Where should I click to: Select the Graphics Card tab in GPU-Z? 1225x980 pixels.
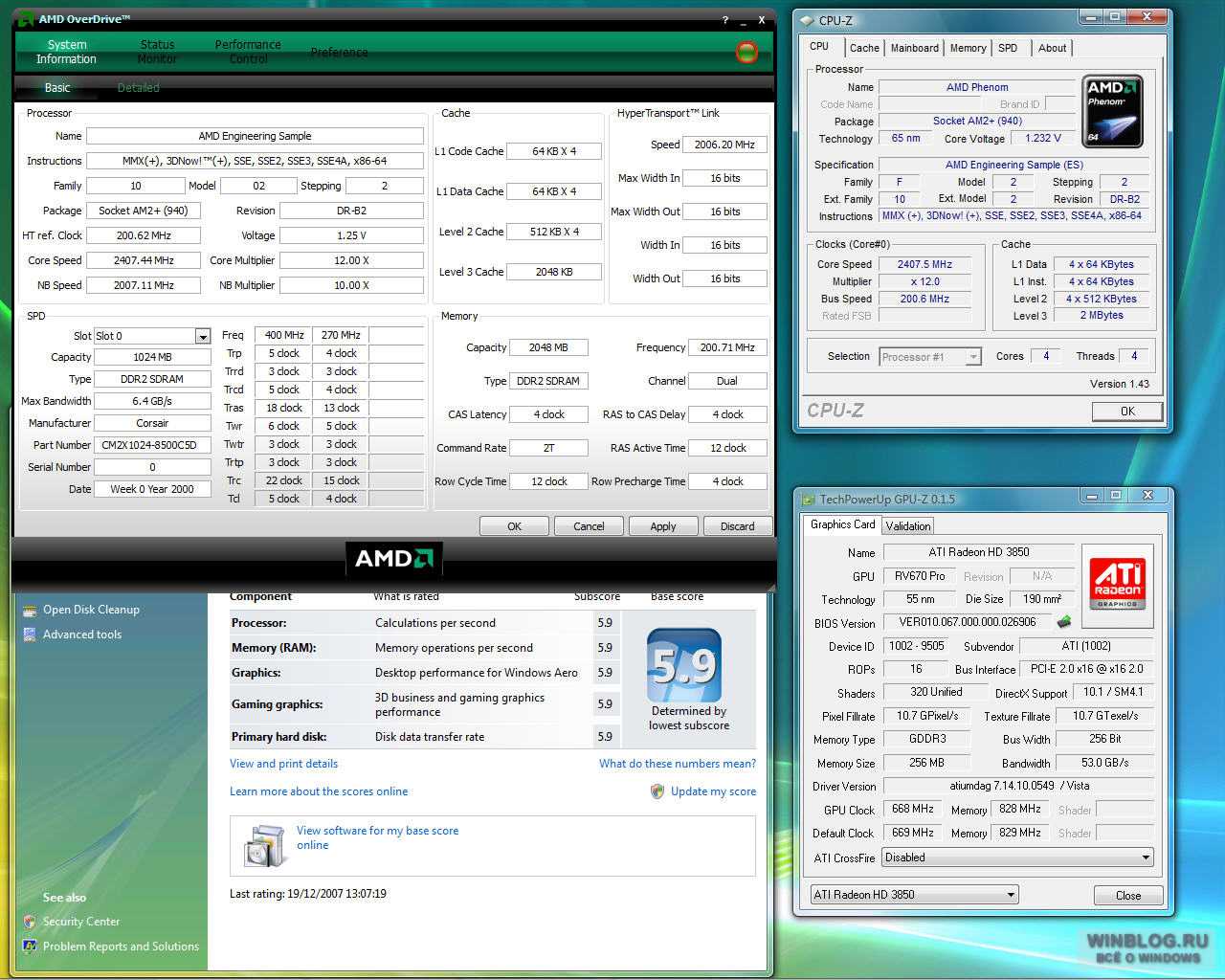click(842, 524)
